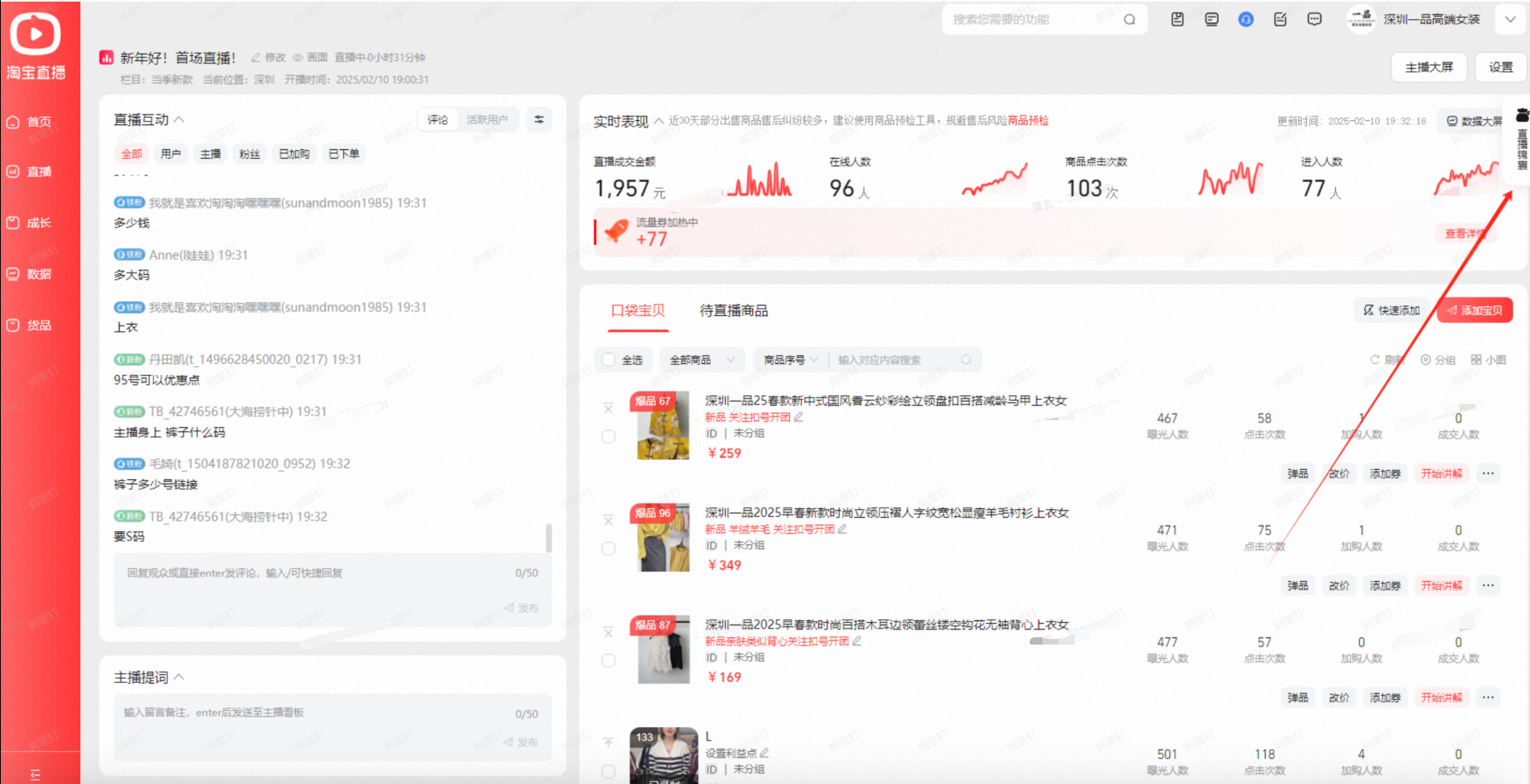Open the 全部商品 dropdown
The image size is (1530, 784).
coord(702,360)
